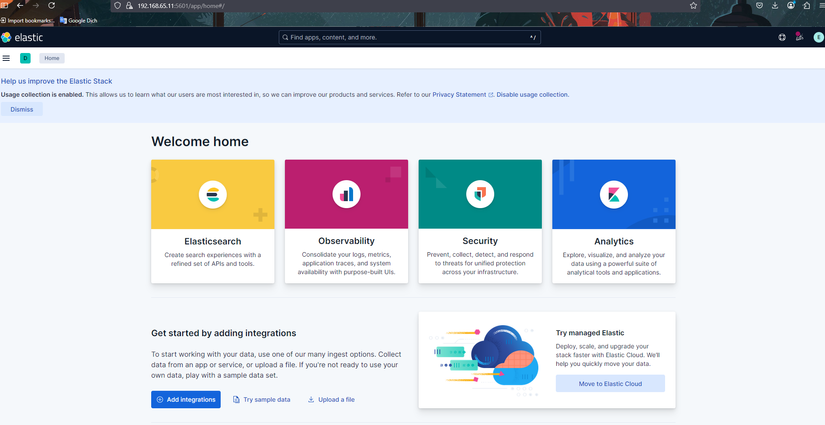Screen dimensions: 825x425
Task: Focus the Find apps search field
Action: click(409, 37)
